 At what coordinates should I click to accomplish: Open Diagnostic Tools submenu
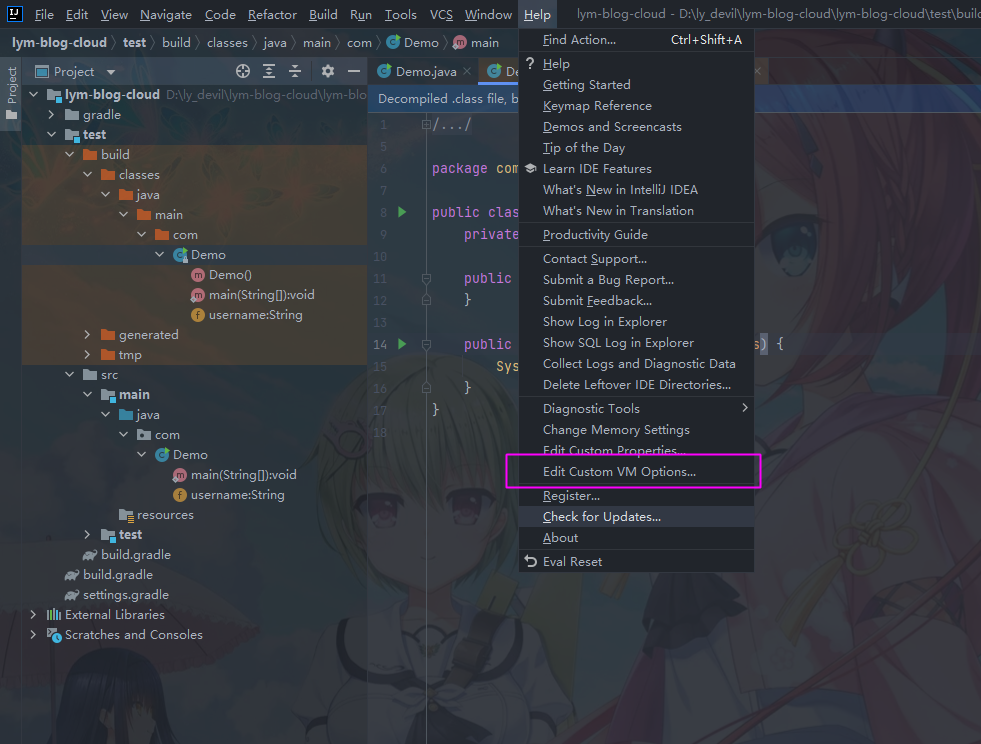click(x=636, y=409)
